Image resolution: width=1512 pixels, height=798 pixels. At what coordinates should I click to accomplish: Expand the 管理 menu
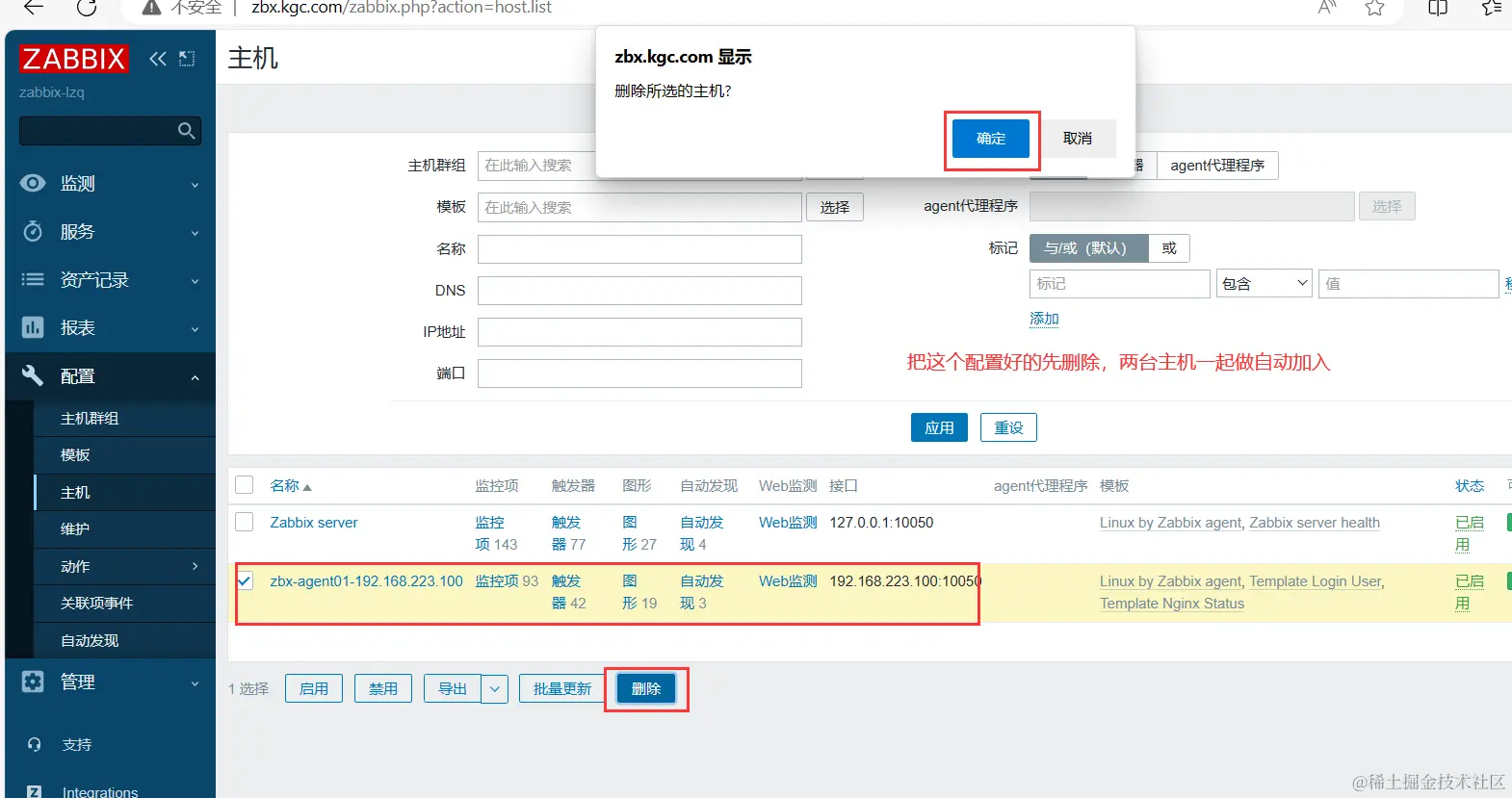[x=195, y=683]
